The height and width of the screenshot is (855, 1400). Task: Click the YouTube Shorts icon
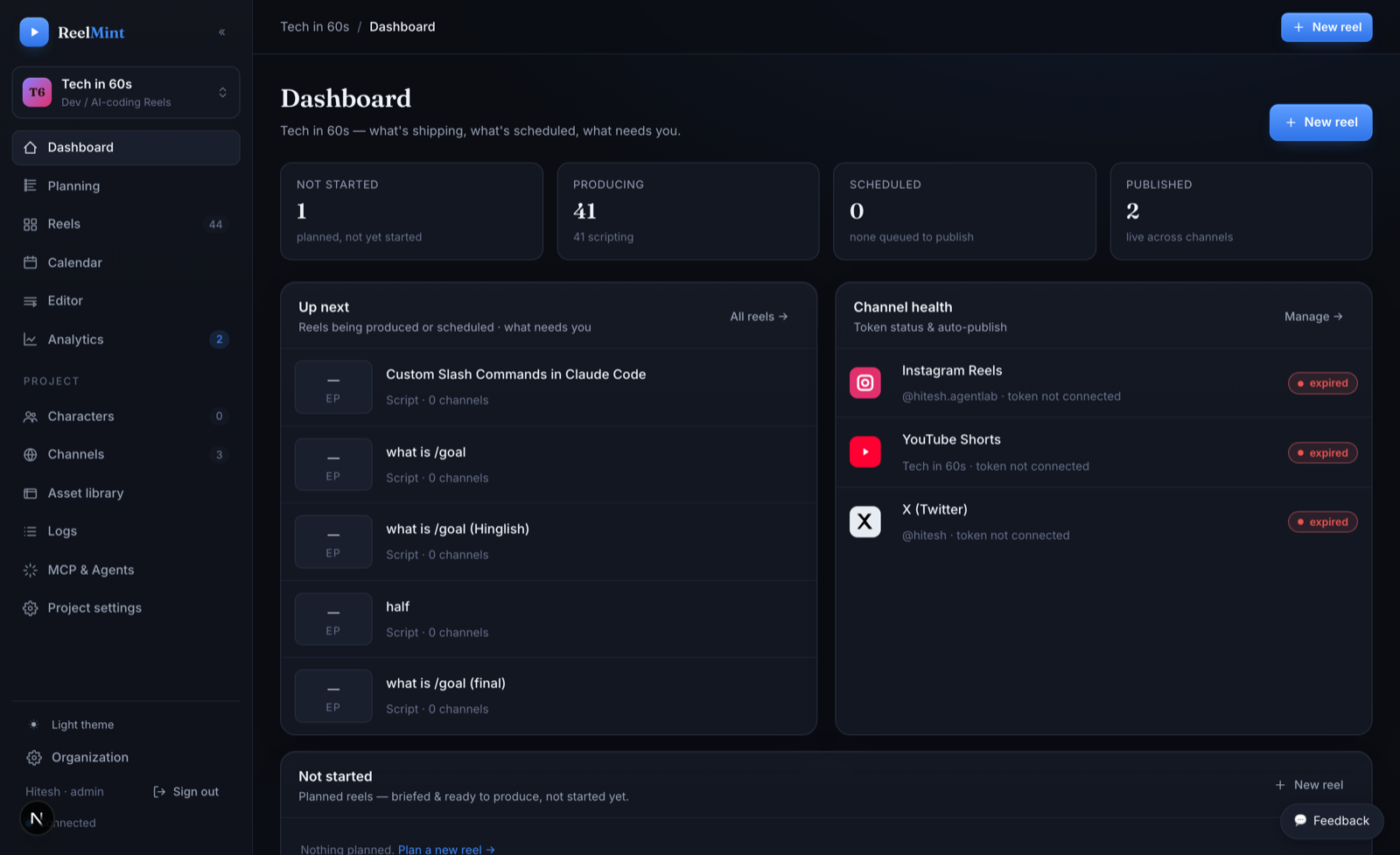(865, 452)
